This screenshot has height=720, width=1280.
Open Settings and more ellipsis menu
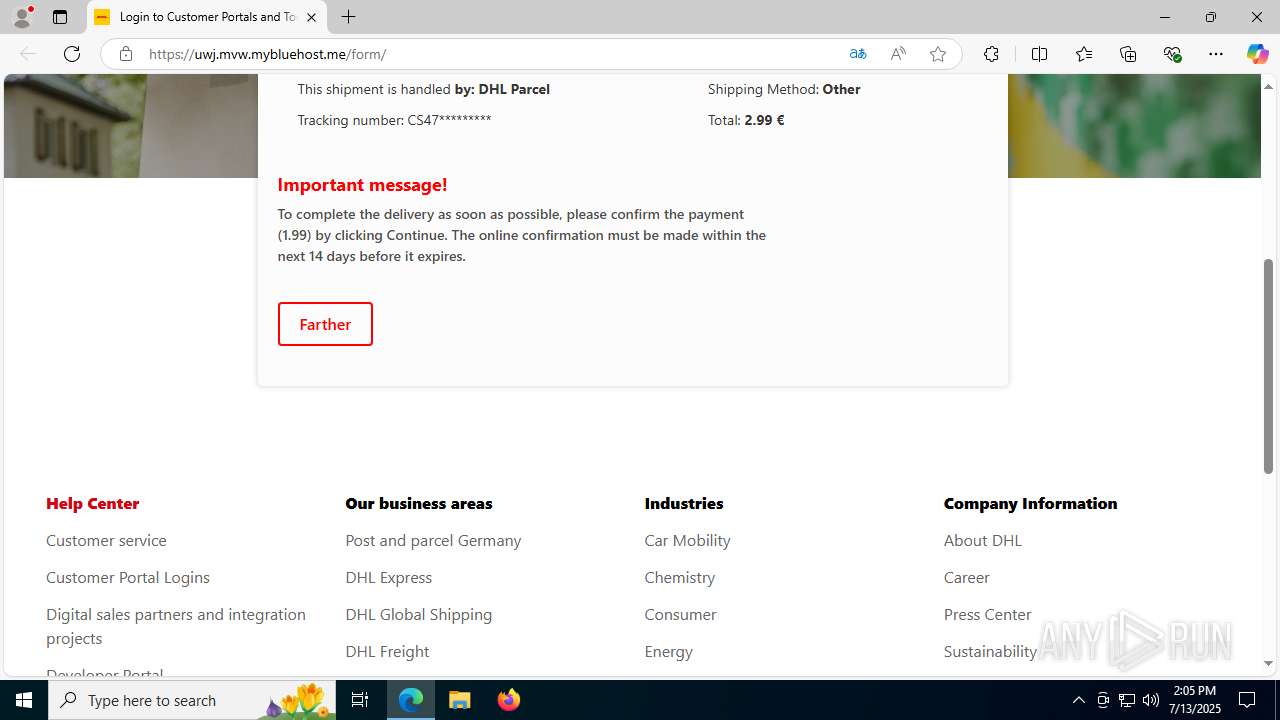click(1216, 54)
